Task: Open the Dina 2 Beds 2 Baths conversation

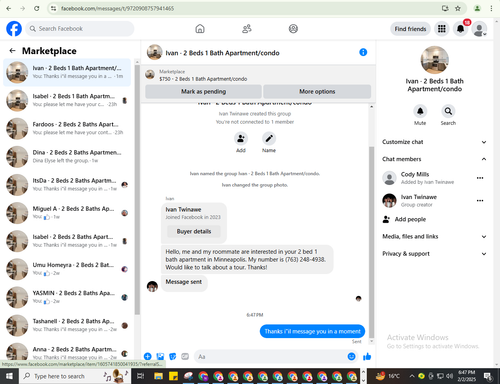Action: pos(67,157)
